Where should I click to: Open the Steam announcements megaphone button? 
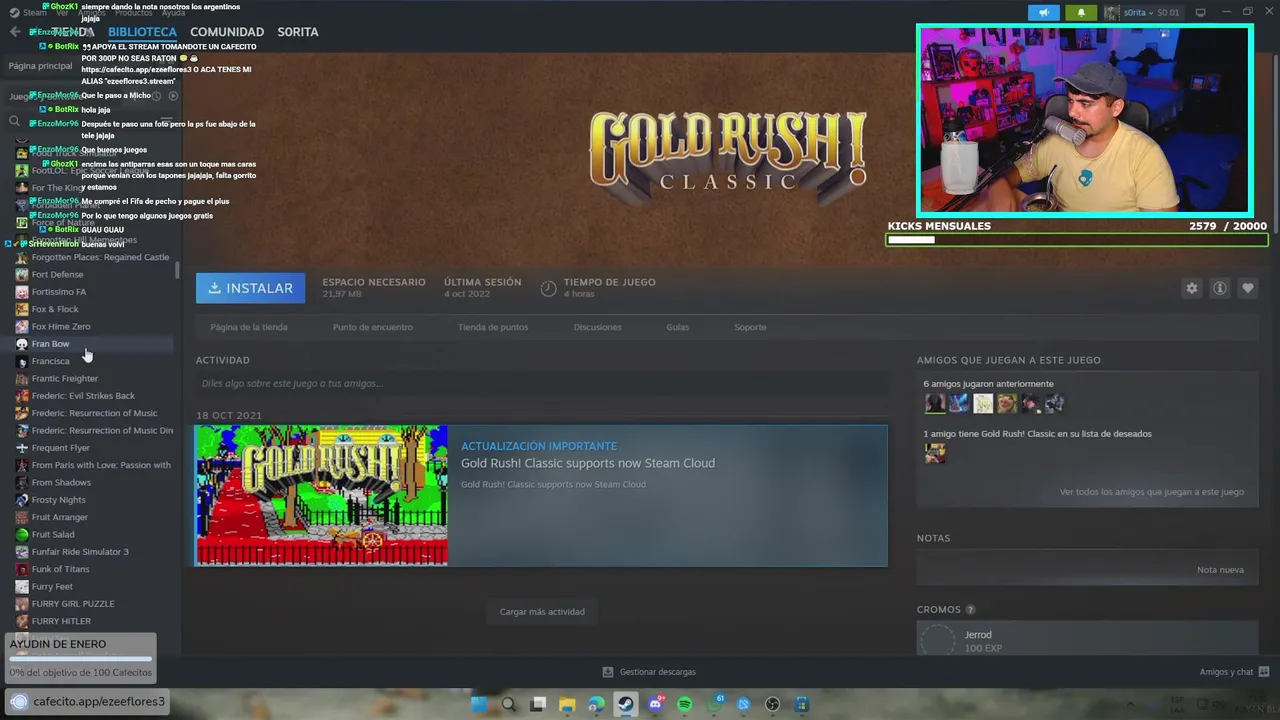tap(1044, 13)
